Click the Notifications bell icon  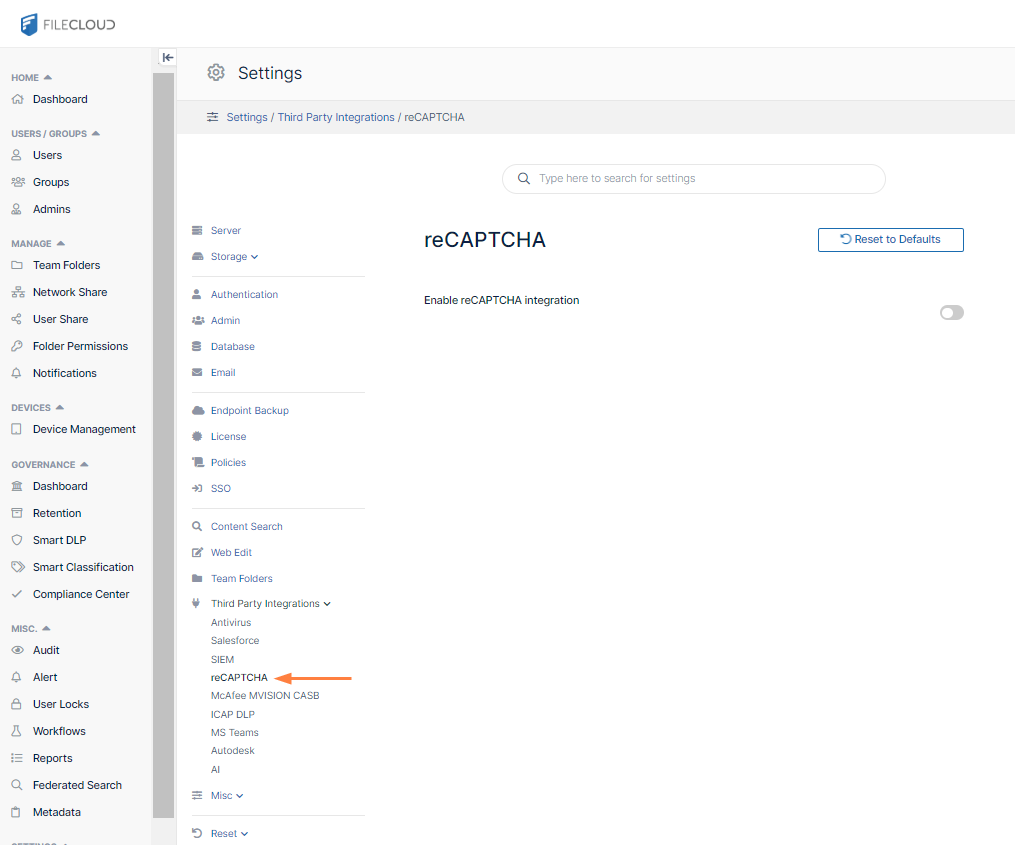coord(17,374)
